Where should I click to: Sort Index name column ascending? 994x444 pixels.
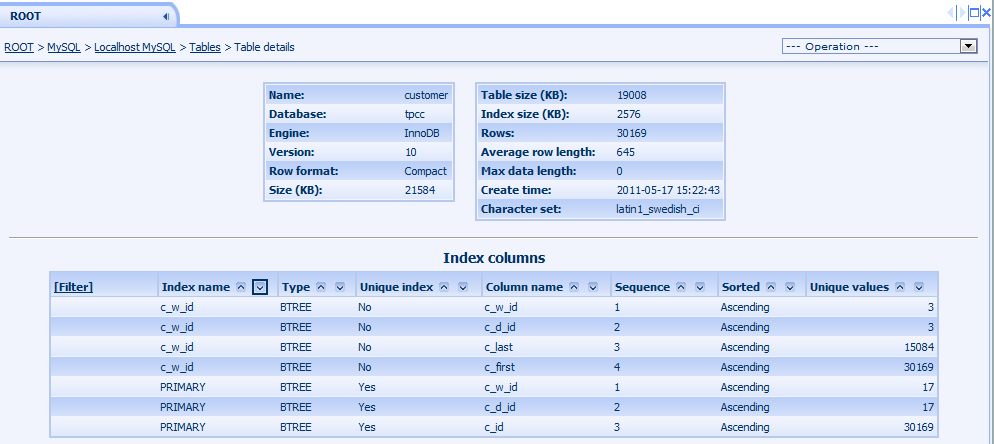click(240, 287)
